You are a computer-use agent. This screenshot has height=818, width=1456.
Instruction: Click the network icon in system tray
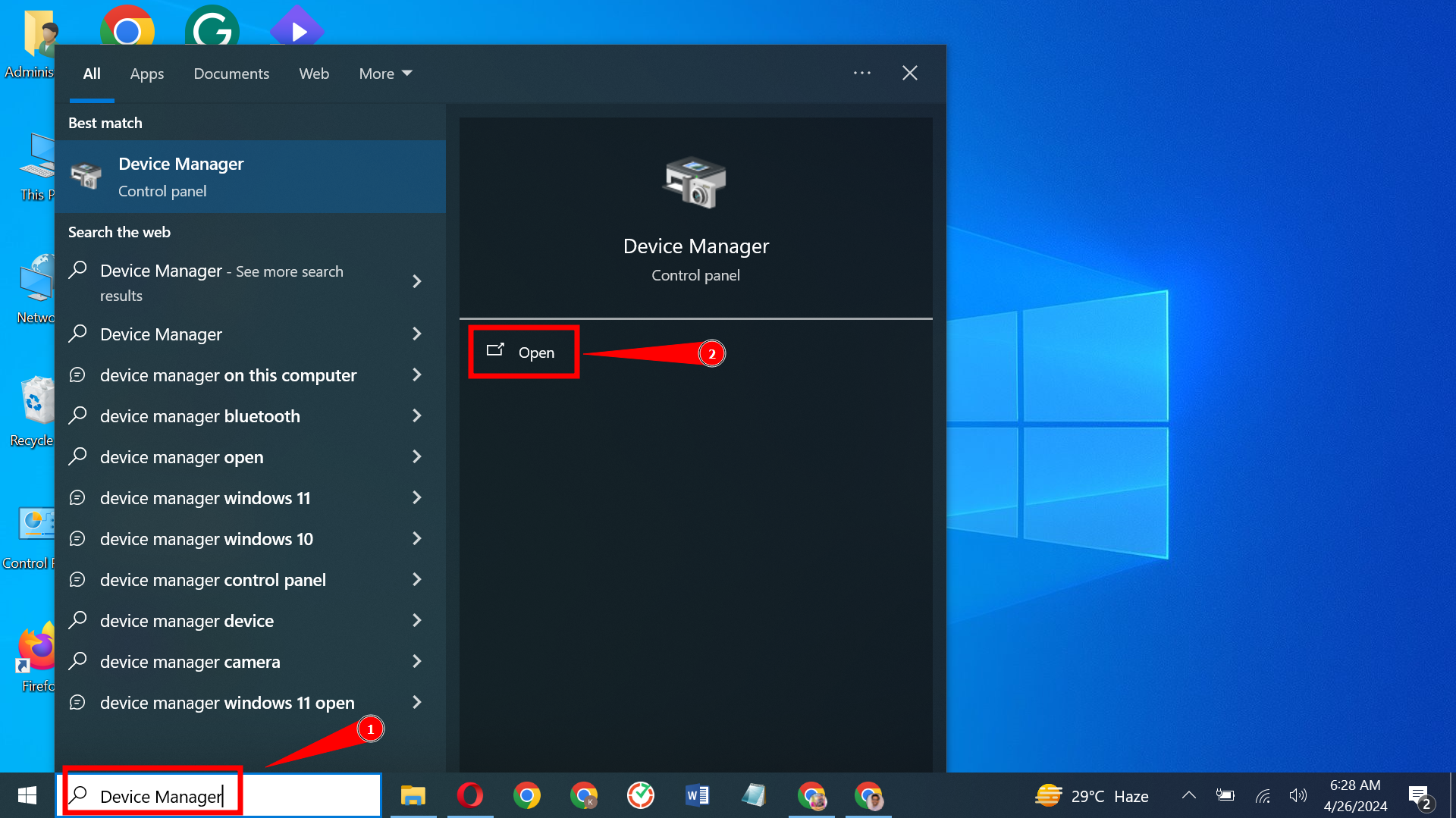[1262, 795]
